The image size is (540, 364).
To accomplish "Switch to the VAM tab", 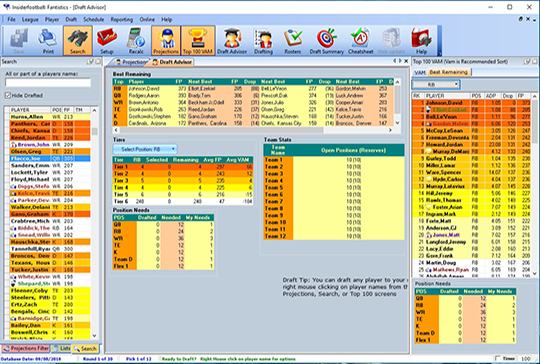I will click(x=420, y=72).
